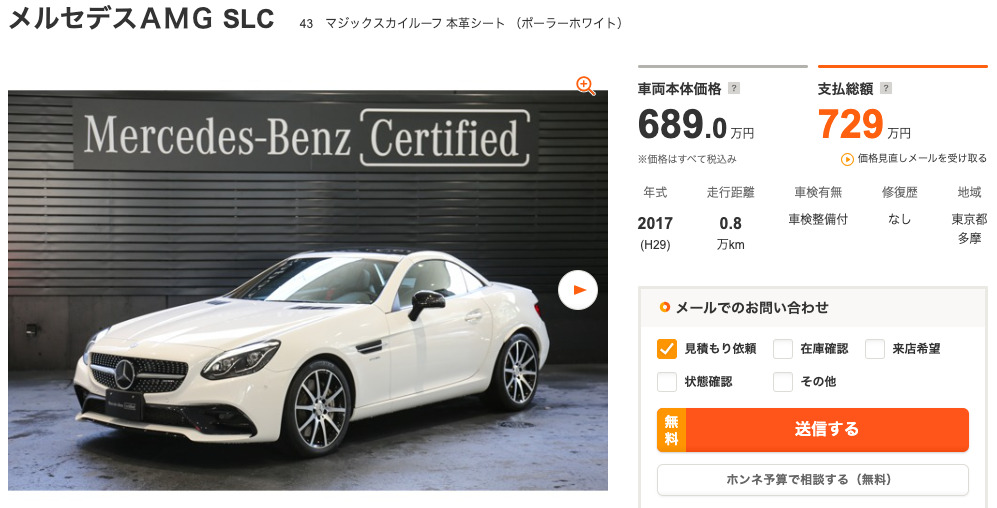Advance to next photo with orange arrow
This screenshot has height=508, width=997.
coord(578,290)
